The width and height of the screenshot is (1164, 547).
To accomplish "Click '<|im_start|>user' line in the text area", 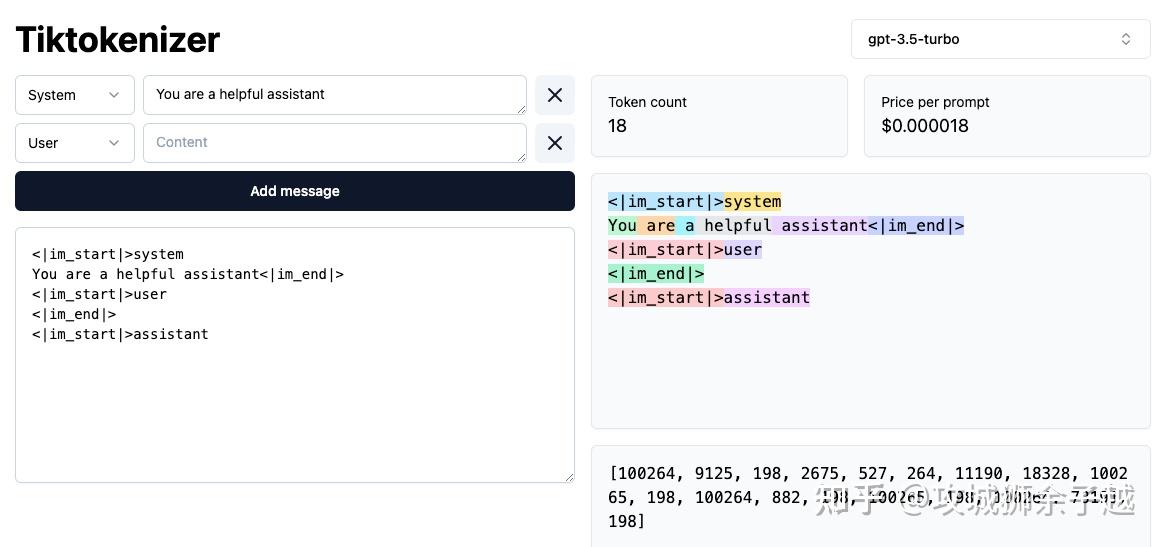I will (x=99, y=294).
